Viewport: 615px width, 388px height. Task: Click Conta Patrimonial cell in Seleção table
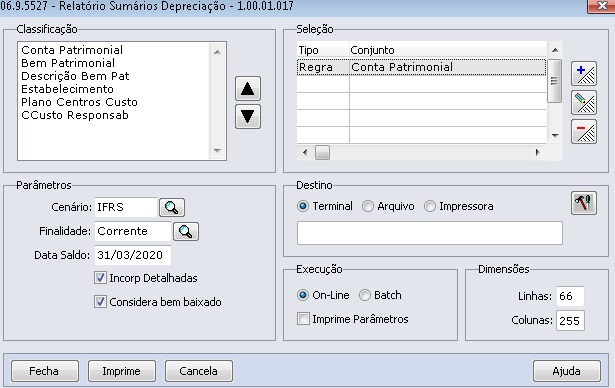point(448,67)
